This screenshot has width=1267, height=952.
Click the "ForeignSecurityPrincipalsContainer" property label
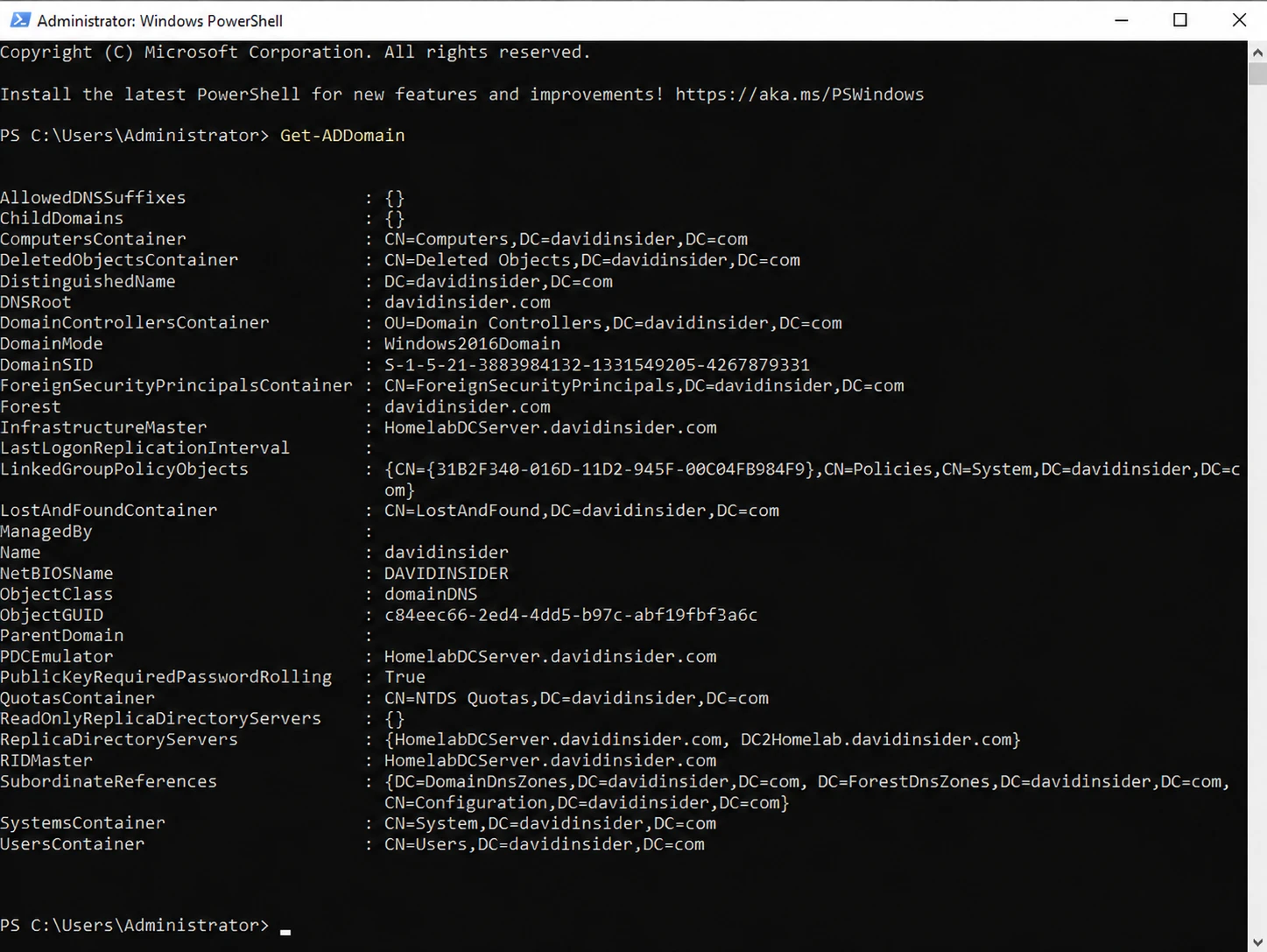[x=176, y=385]
